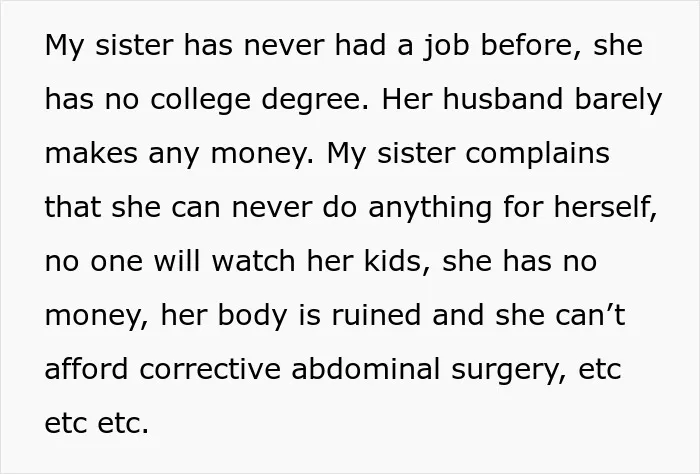Click the word "barely" in the text
The width and height of the screenshot is (700, 474).
(x=618, y=101)
